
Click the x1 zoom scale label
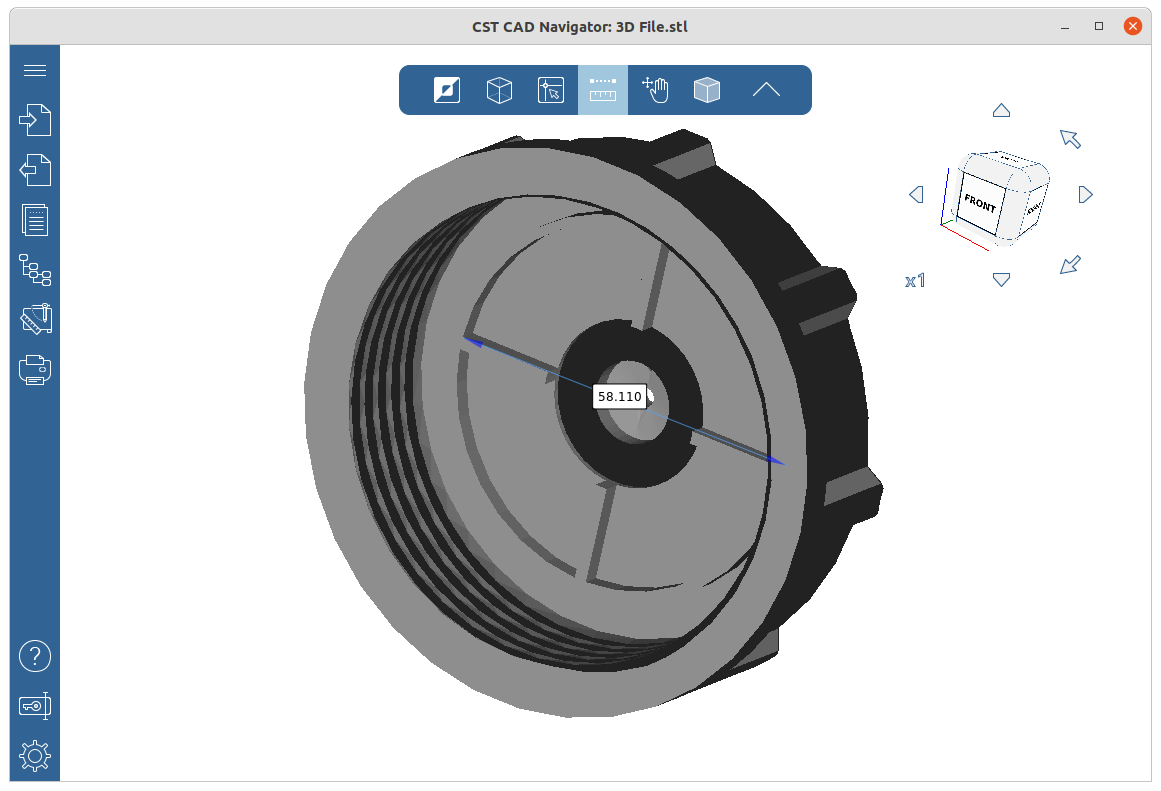[915, 281]
